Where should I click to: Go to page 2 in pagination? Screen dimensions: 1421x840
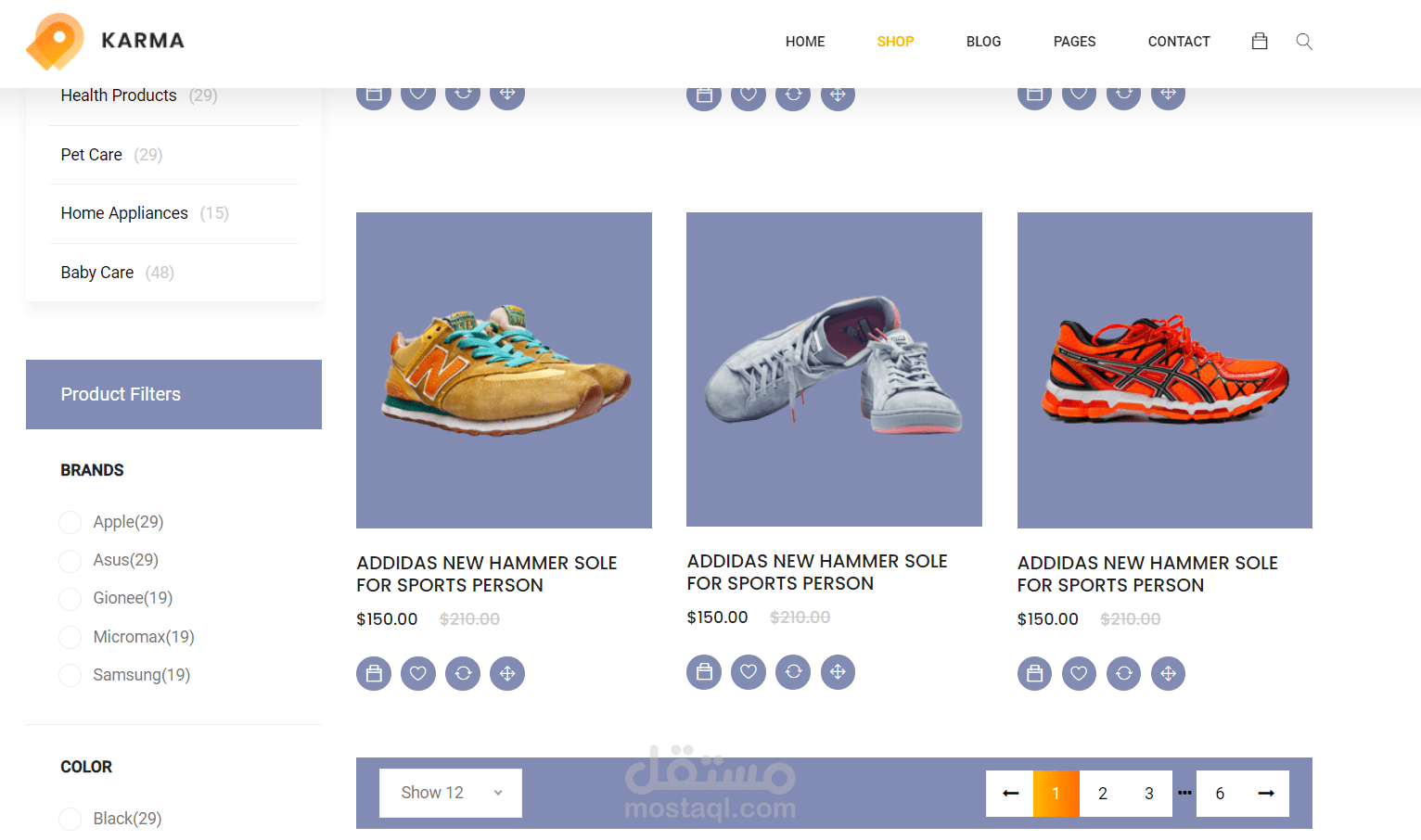click(1103, 794)
